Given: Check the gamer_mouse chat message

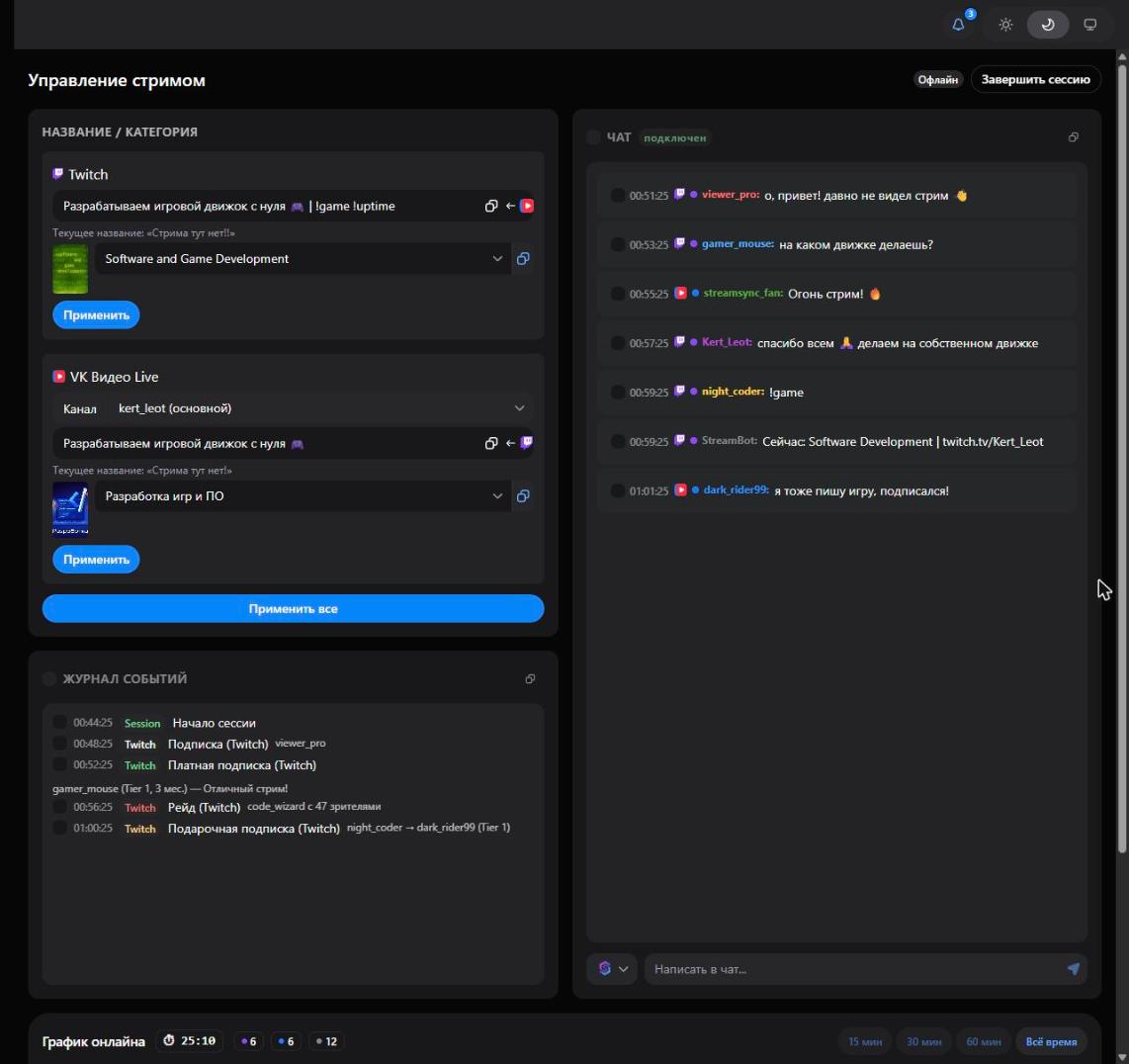Looking at the screenshot, I should tap(617, 244).
